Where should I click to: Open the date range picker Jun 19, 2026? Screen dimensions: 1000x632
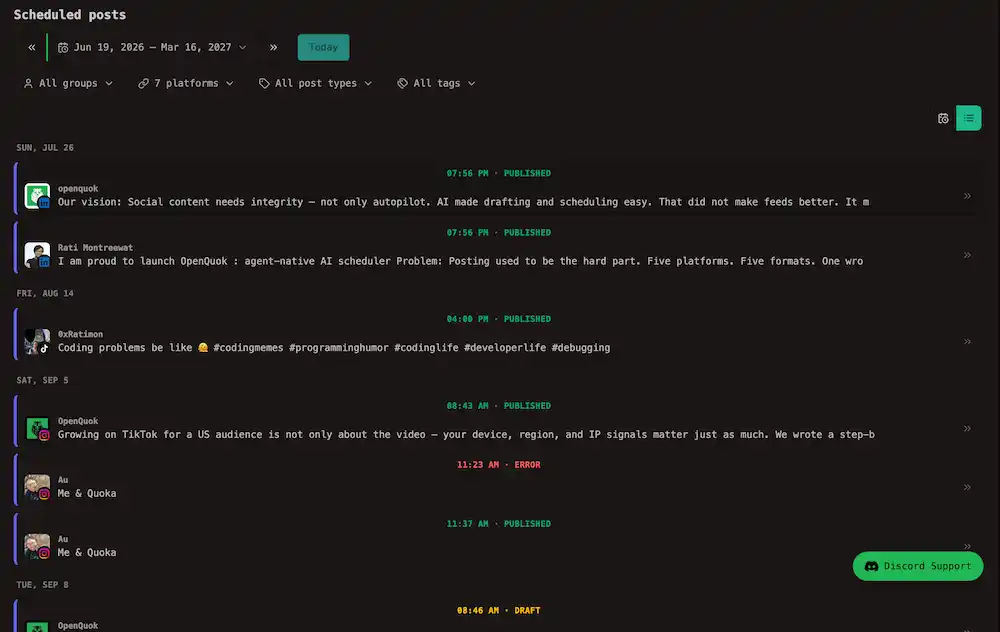click(152, 47)
